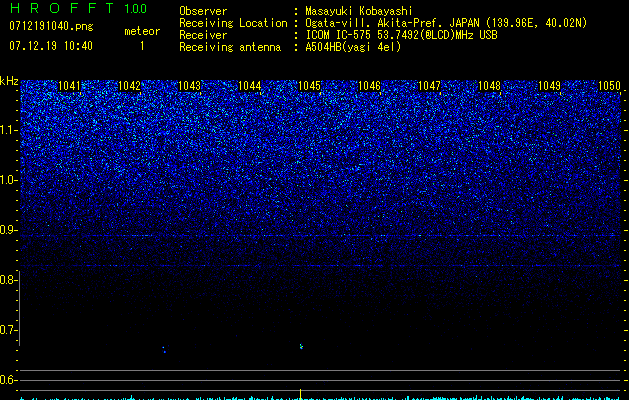Click the Observer label

tap(203, 11)
